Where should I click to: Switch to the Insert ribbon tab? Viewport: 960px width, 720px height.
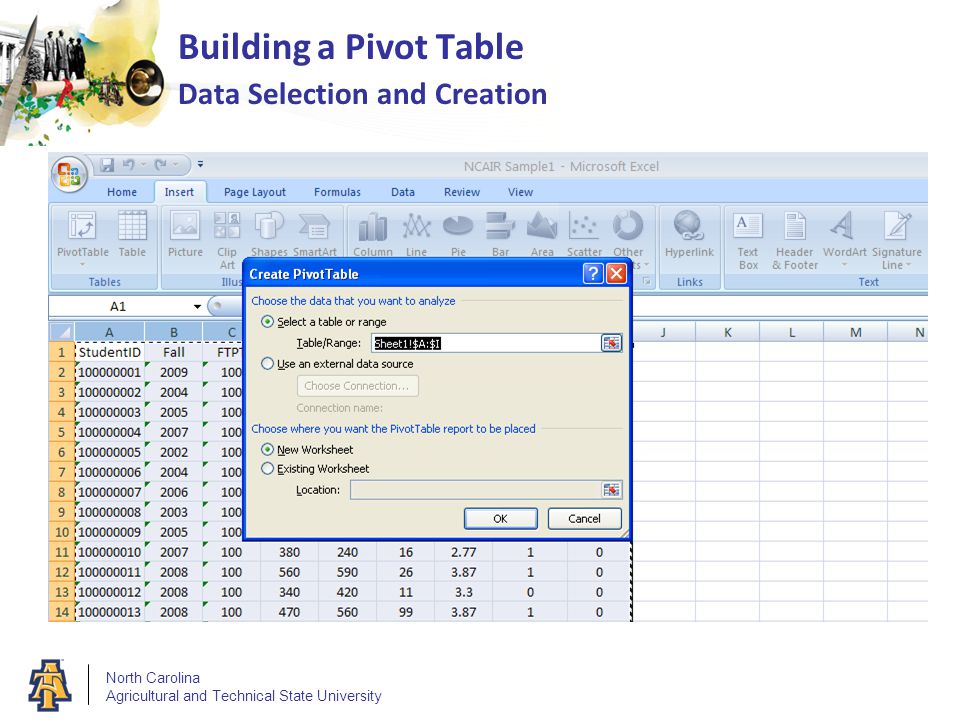[x=179, y=192]
